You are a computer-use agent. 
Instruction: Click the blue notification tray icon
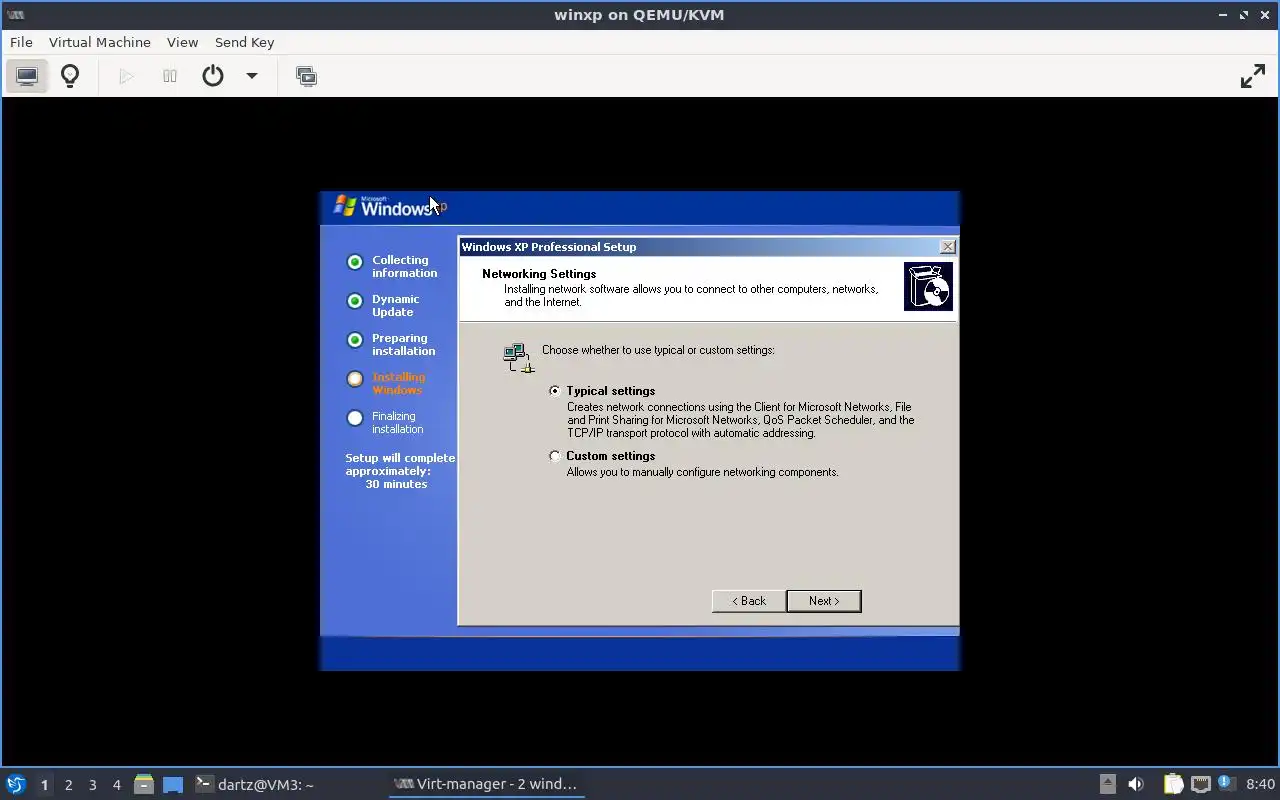coord(1226,783)
